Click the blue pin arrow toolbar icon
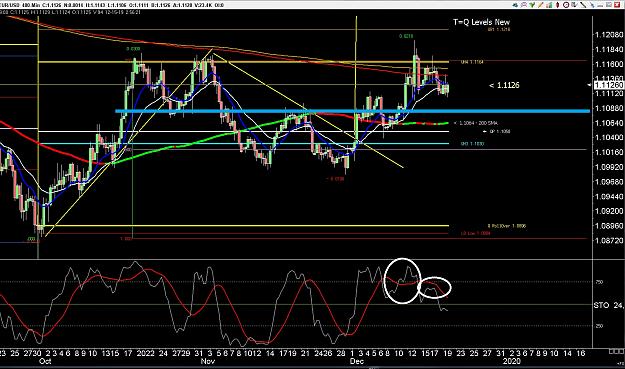This screenshot has width=625, height=369. click(592, 5)
